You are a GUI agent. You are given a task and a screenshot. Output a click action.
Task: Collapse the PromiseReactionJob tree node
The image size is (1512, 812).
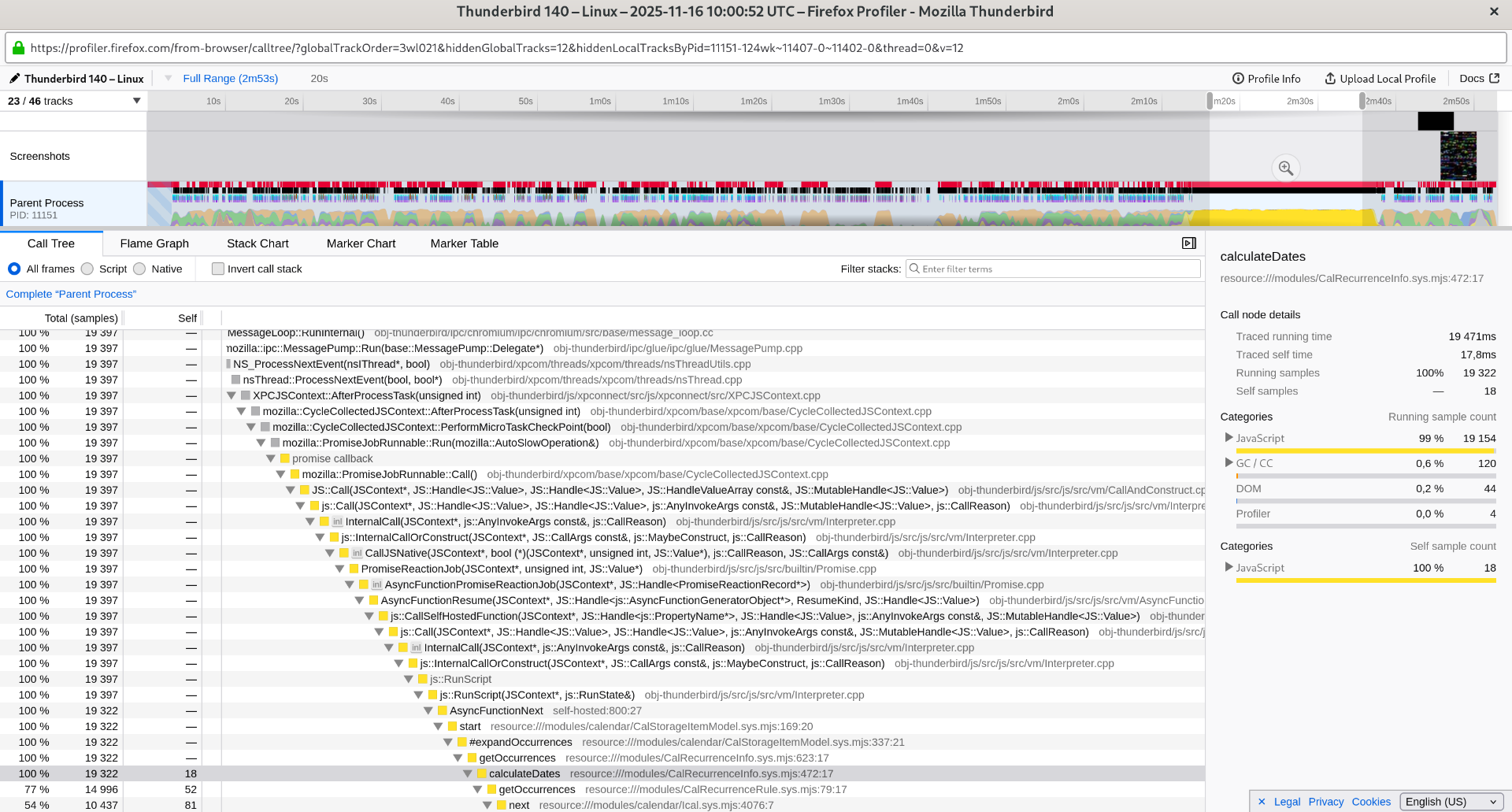(x=339, y=569)
